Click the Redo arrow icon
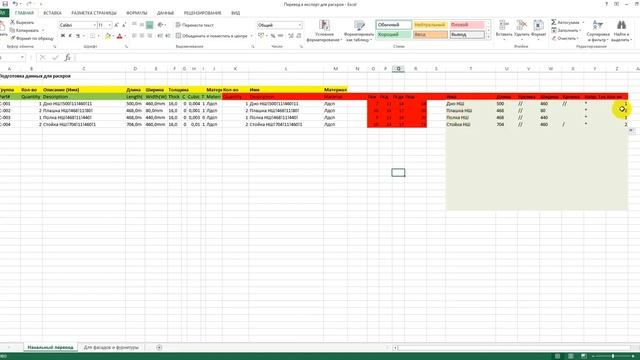The image size is (640, 360). (x=29, y=4)
